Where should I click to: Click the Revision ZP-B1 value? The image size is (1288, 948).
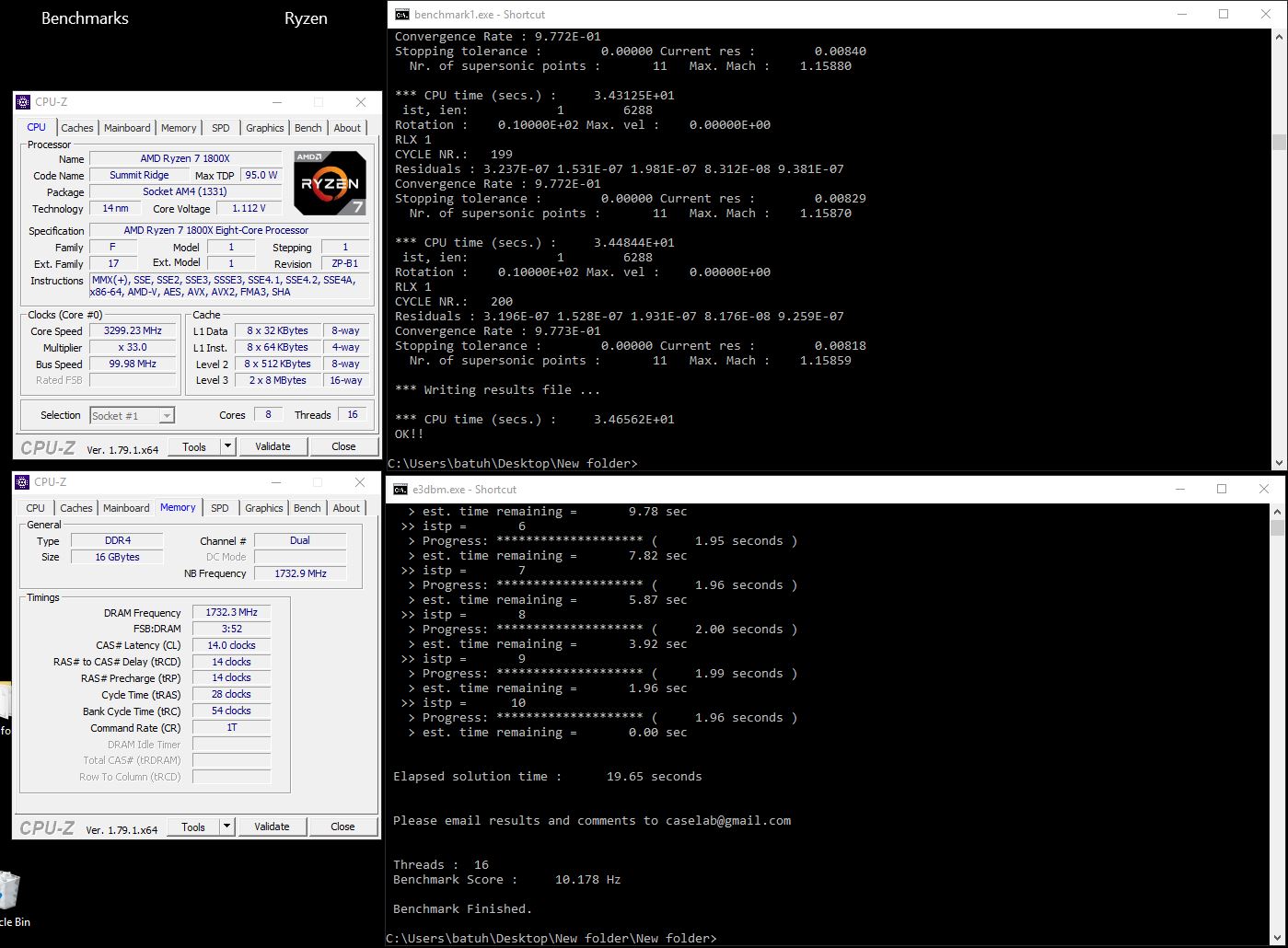point(345,264)
